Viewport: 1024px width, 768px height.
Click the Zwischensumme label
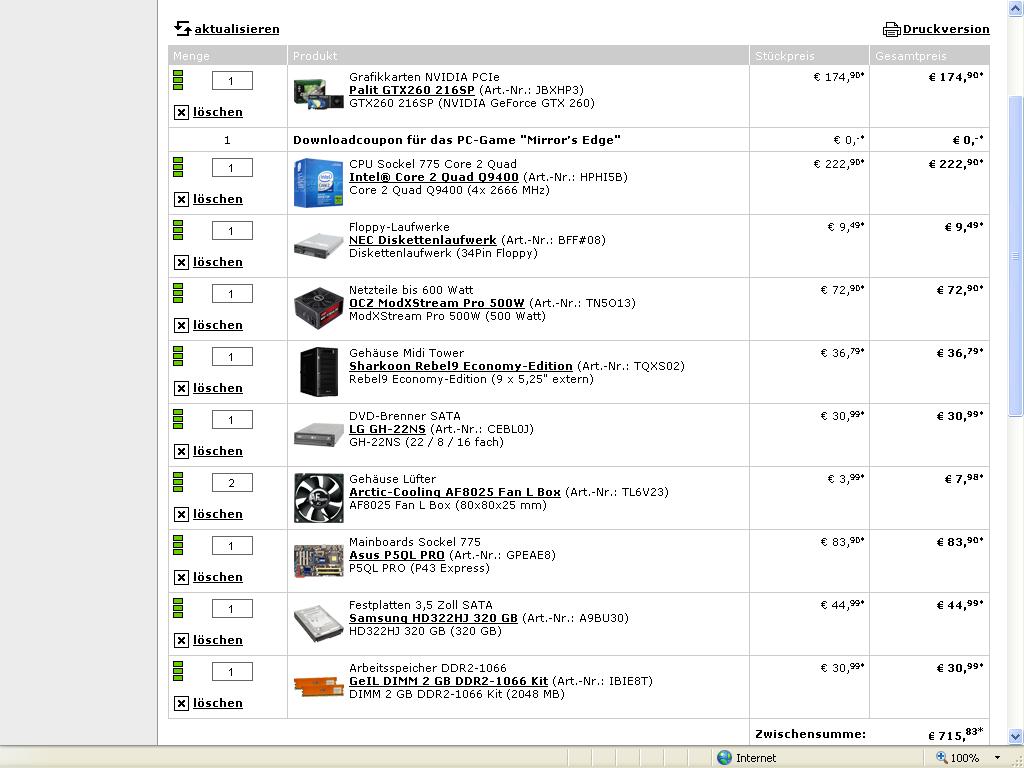(810, 734)
